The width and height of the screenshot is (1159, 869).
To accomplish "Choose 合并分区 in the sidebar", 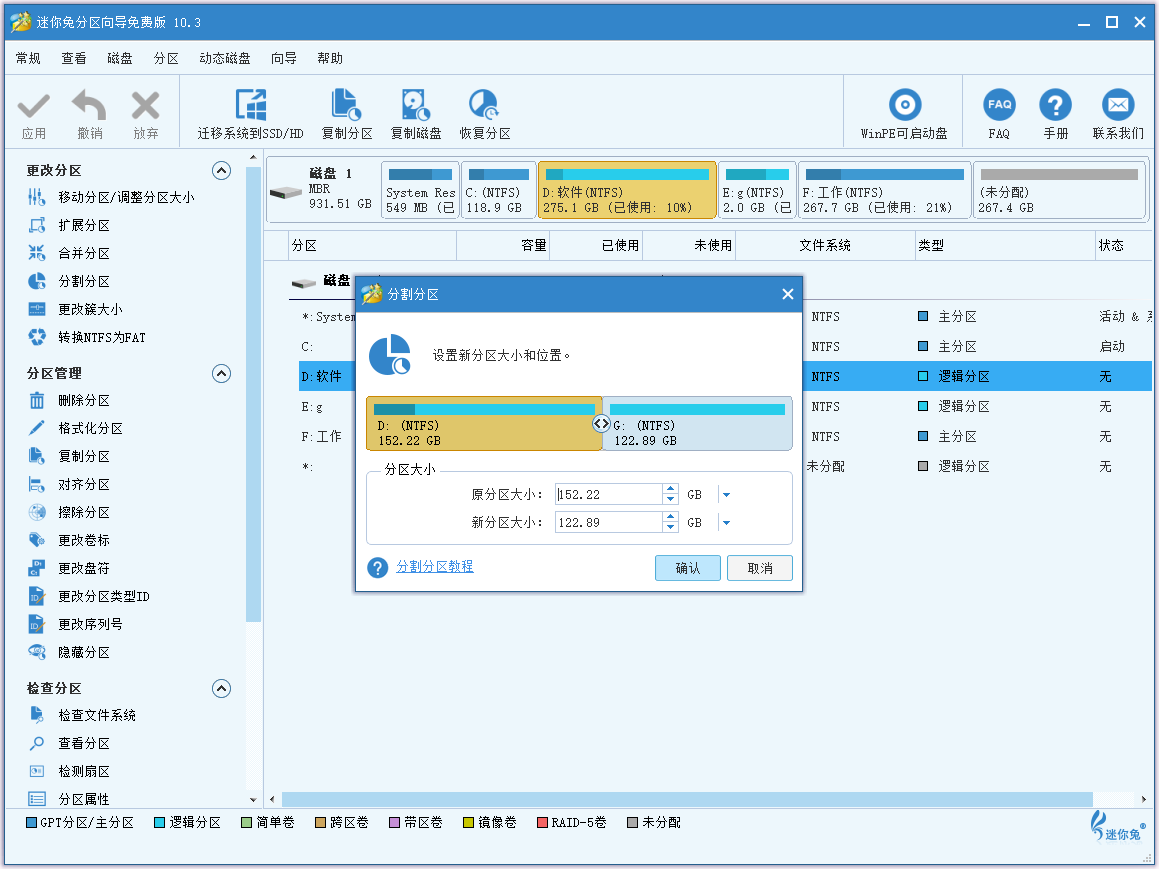I will tap(84, 253).
